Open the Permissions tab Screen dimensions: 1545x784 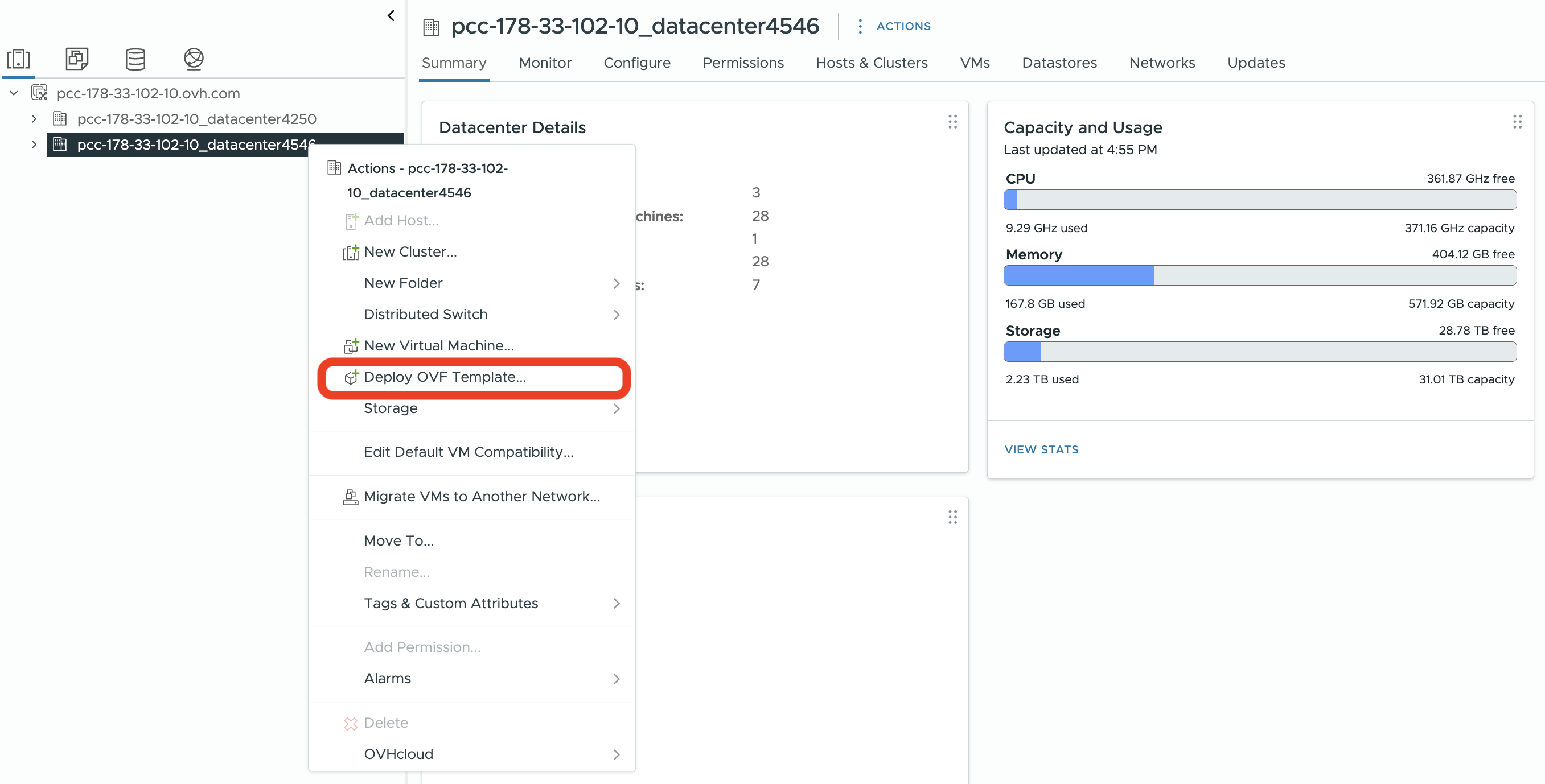click(743, 63)
